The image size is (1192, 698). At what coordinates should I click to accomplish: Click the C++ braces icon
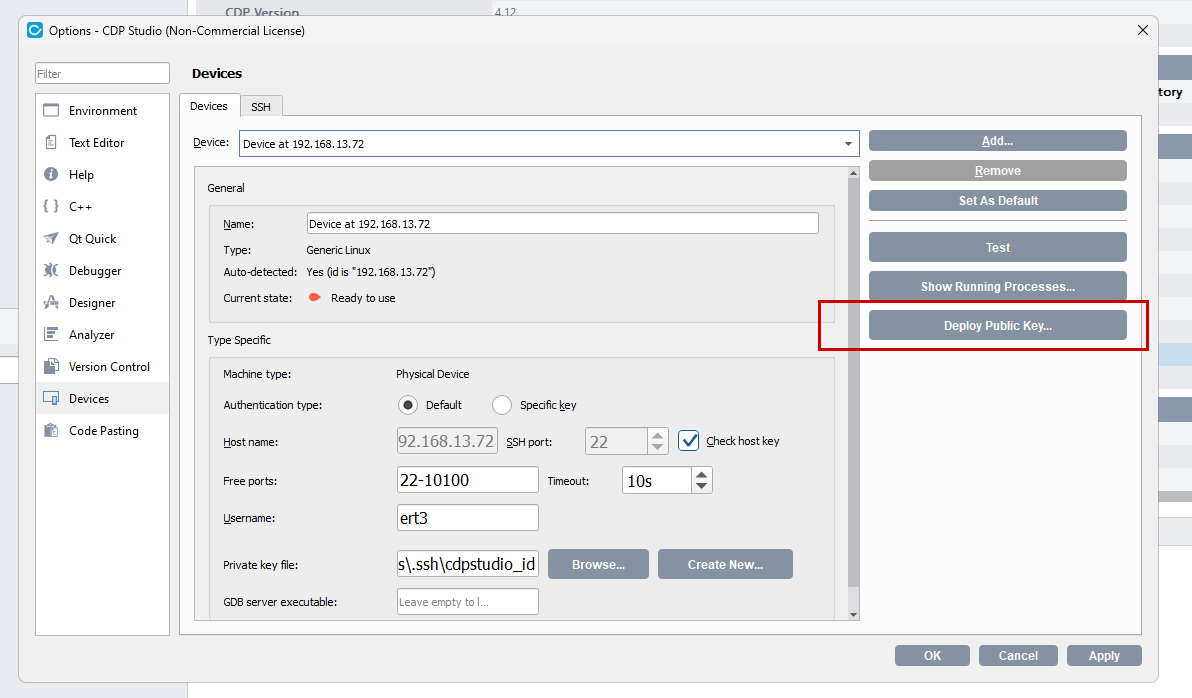[51, 206]
